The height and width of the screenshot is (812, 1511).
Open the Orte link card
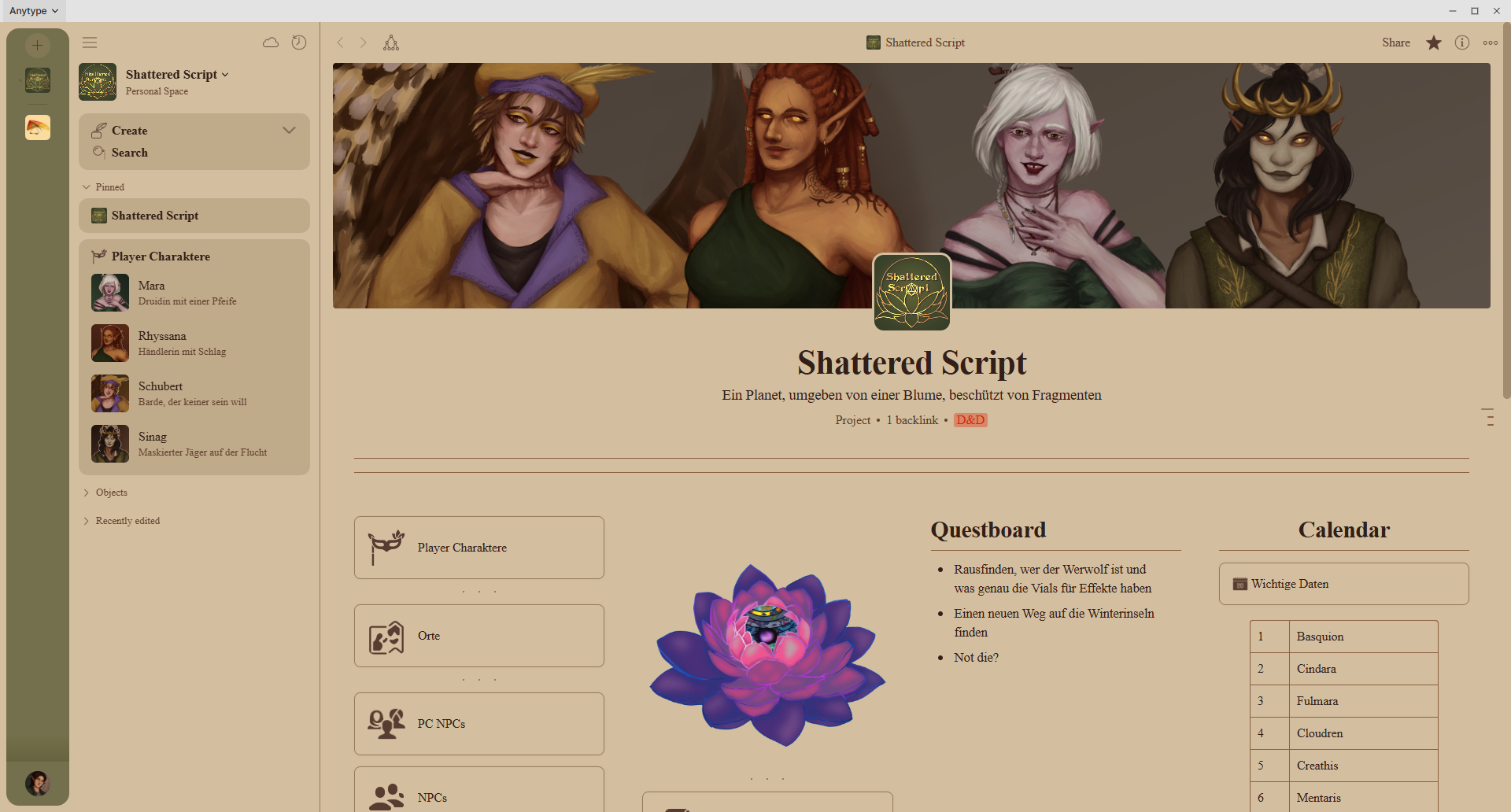pos(479,636)
